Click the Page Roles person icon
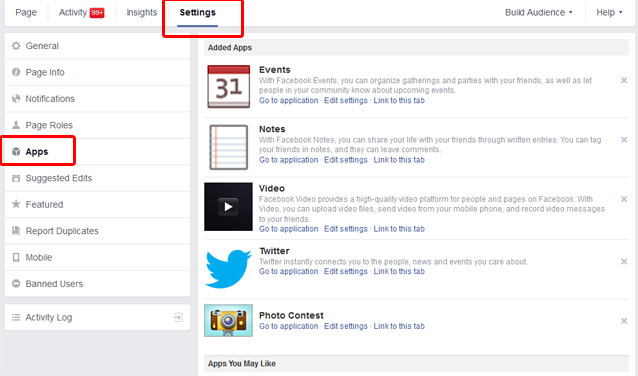This screenshot has height=376, width=638. pyautogui.click(x=16, y=125)
